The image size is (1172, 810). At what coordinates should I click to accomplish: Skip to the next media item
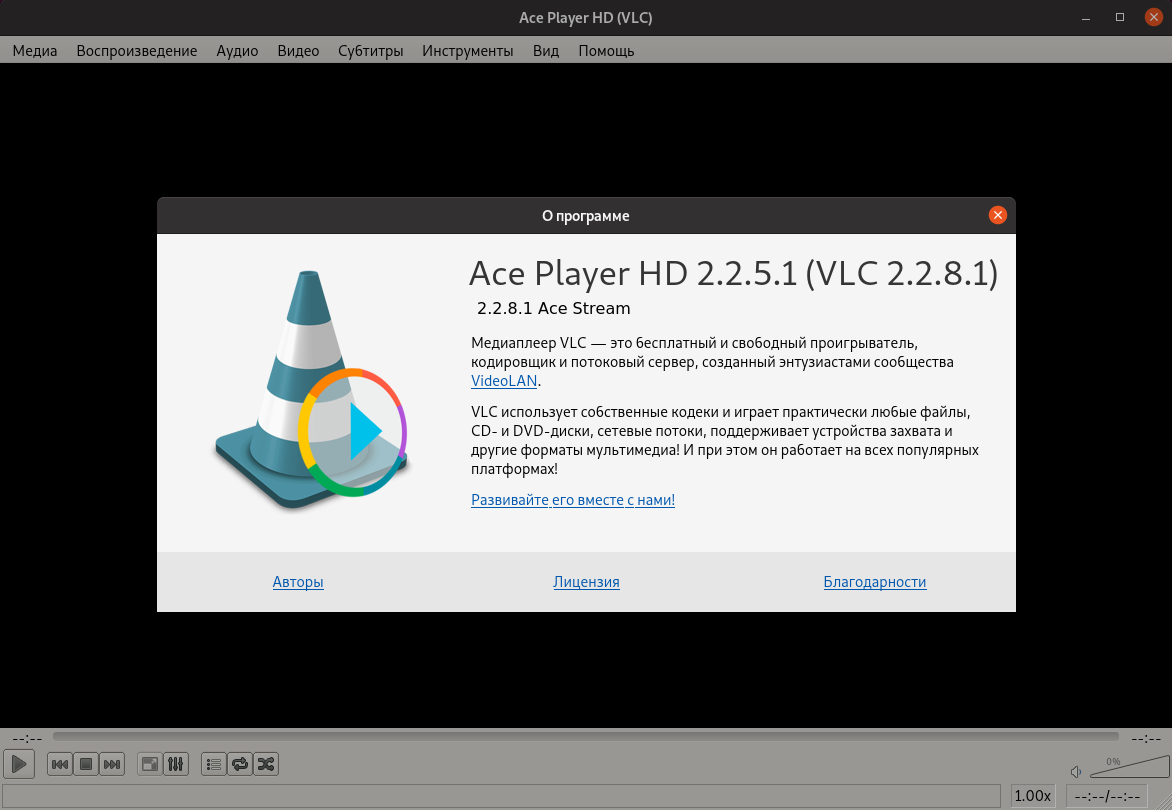click(112, 764)
